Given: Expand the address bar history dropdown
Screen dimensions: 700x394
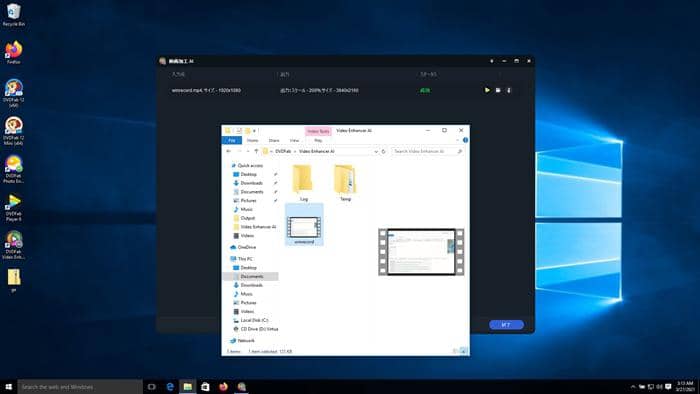Looking at the screenshot, I should pos(376,151).
